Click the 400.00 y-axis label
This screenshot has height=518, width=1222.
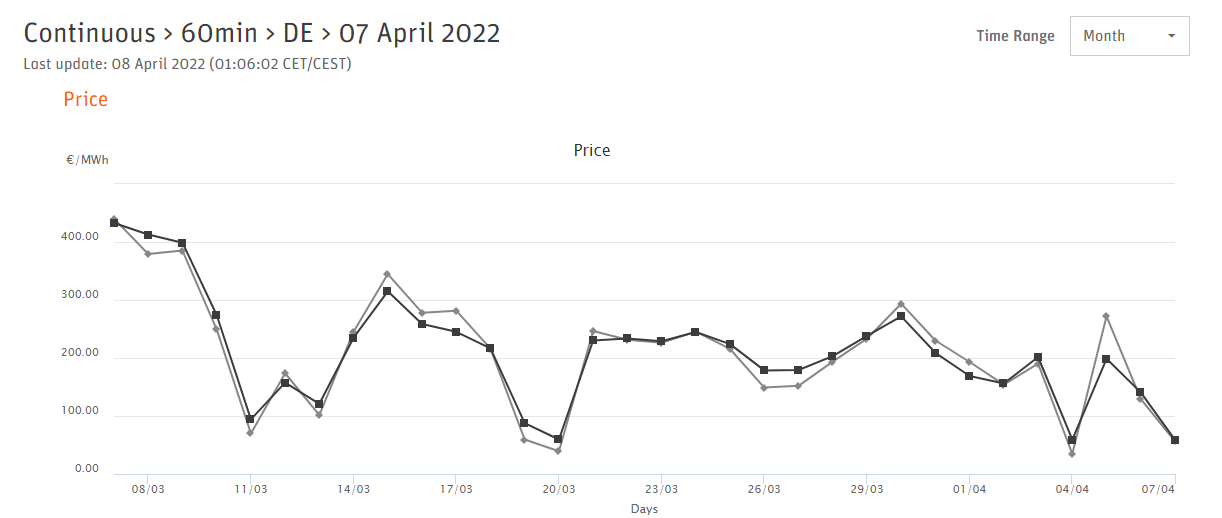79,237
